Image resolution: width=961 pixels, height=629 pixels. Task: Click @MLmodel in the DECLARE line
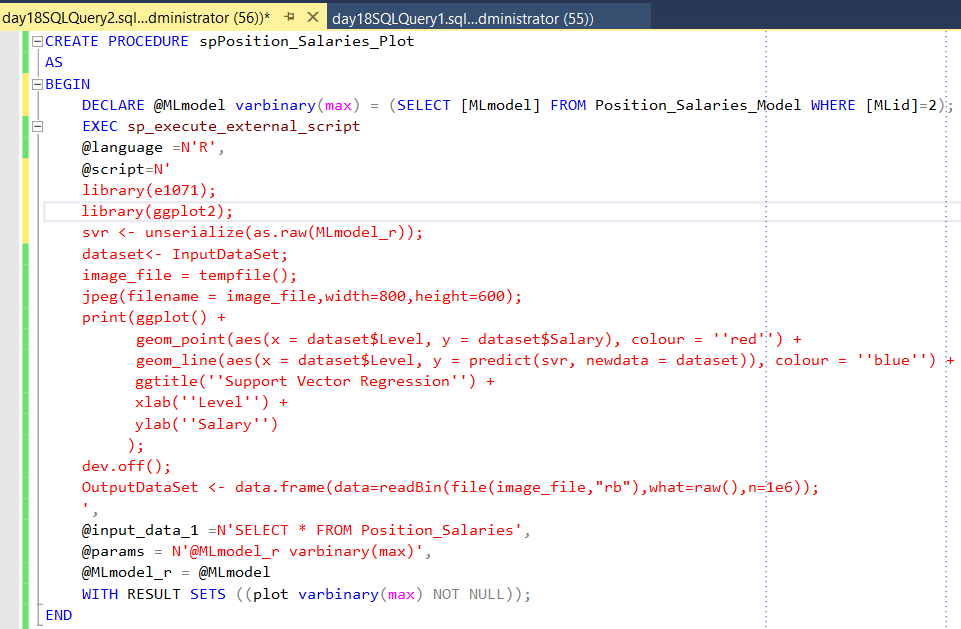pos(189,105)
